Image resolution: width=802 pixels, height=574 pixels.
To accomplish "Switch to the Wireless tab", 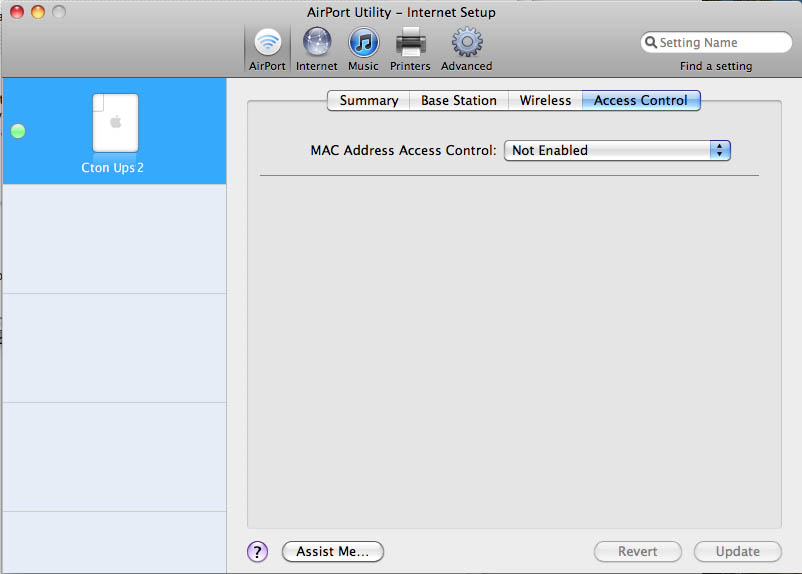I will [x=545, y=100].
